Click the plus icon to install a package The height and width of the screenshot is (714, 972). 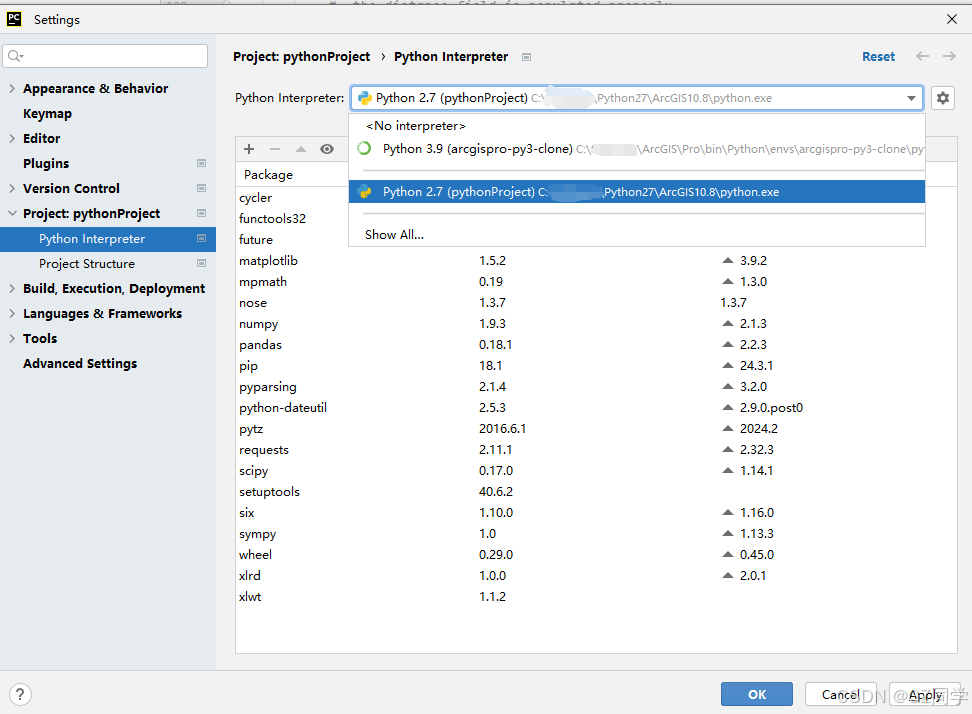pos(249,149)
